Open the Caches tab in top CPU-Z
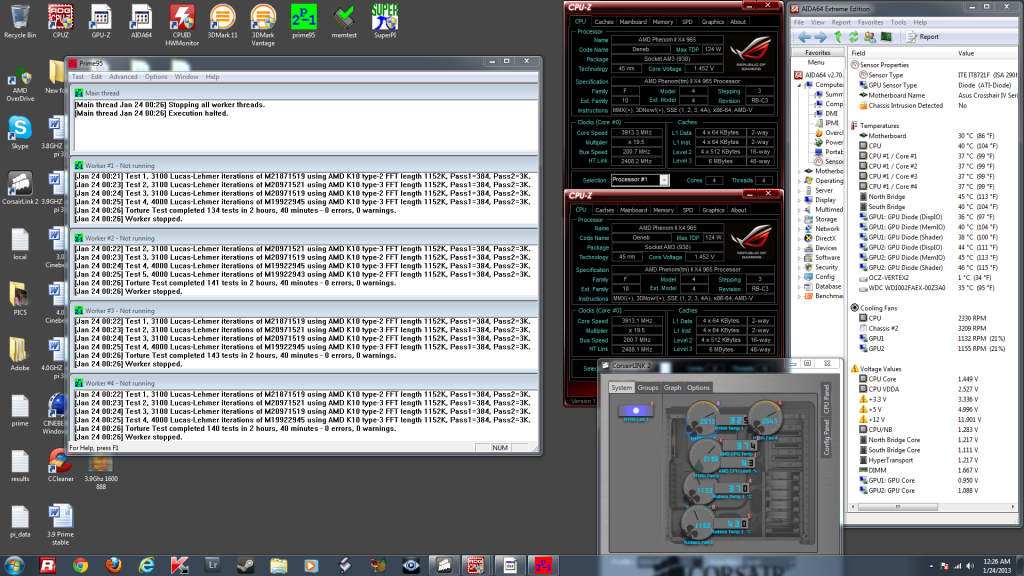Viewport: 1024px width, 576px height. pos(604,22)
